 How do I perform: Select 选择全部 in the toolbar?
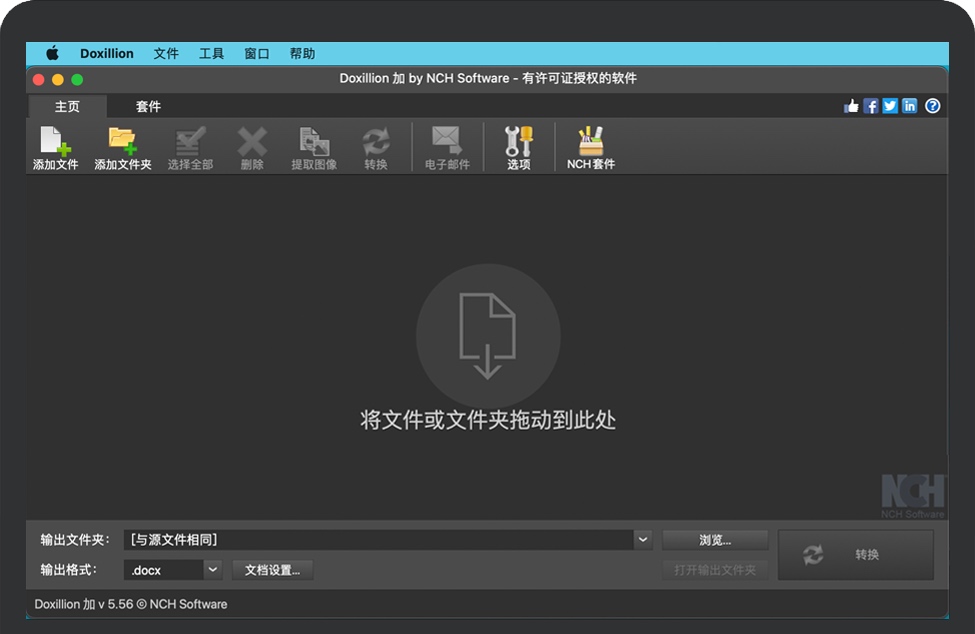point(189,145)
